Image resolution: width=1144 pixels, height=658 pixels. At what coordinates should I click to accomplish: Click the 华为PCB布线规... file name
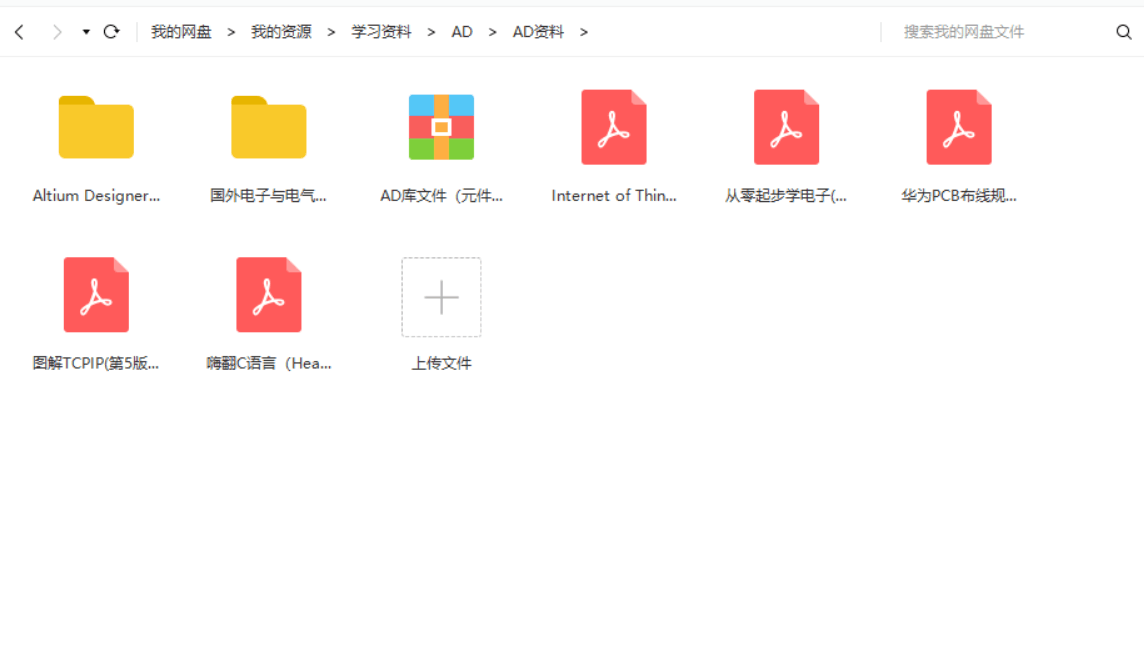click(x=959, y=196)
